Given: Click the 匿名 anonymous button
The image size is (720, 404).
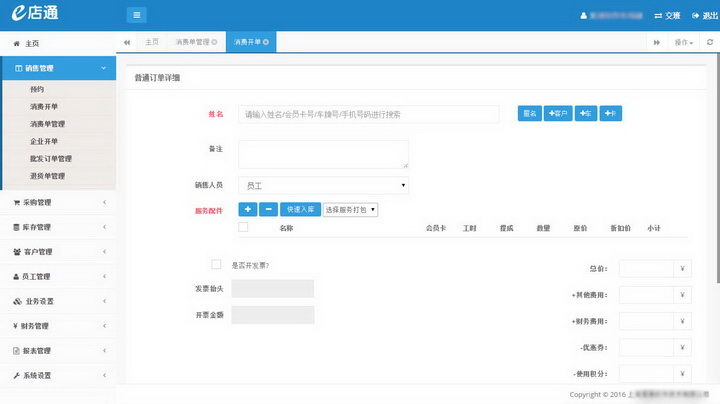Looking at the screenshot, I should pyautogui.click(x=529, y=114).
